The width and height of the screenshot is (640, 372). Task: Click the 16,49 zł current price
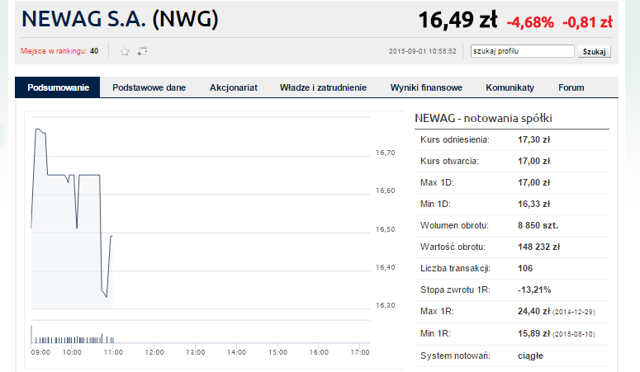[458, 20]
